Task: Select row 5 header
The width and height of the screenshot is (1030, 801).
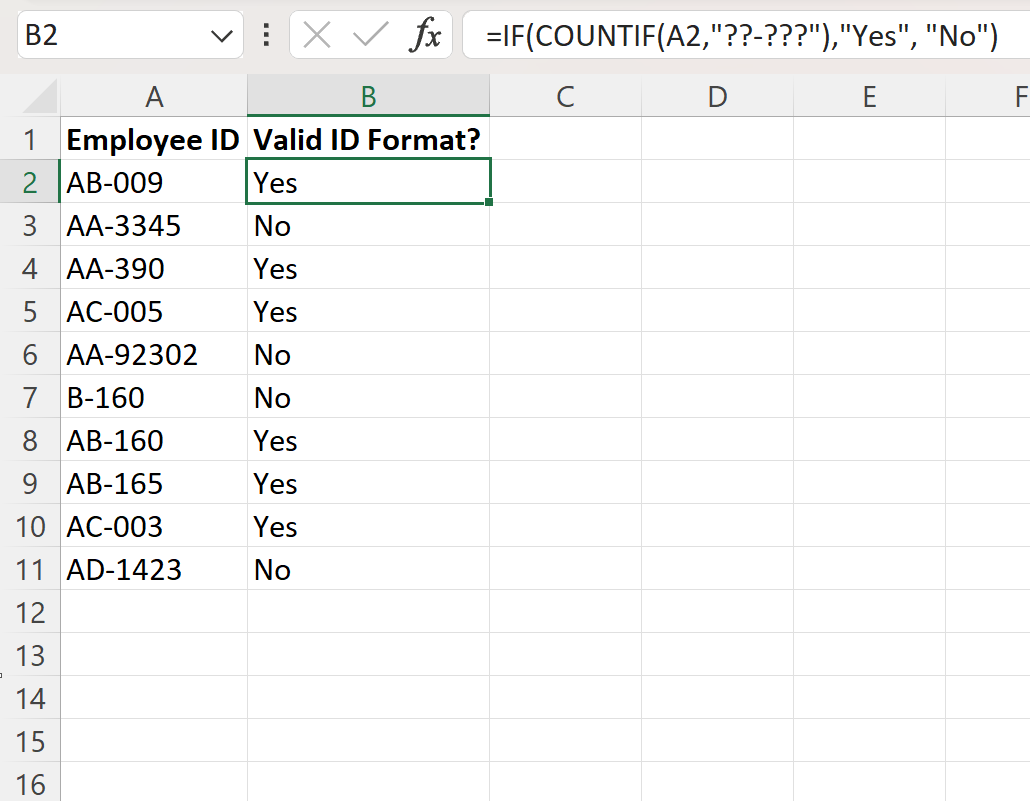Action: coord(30,311)
